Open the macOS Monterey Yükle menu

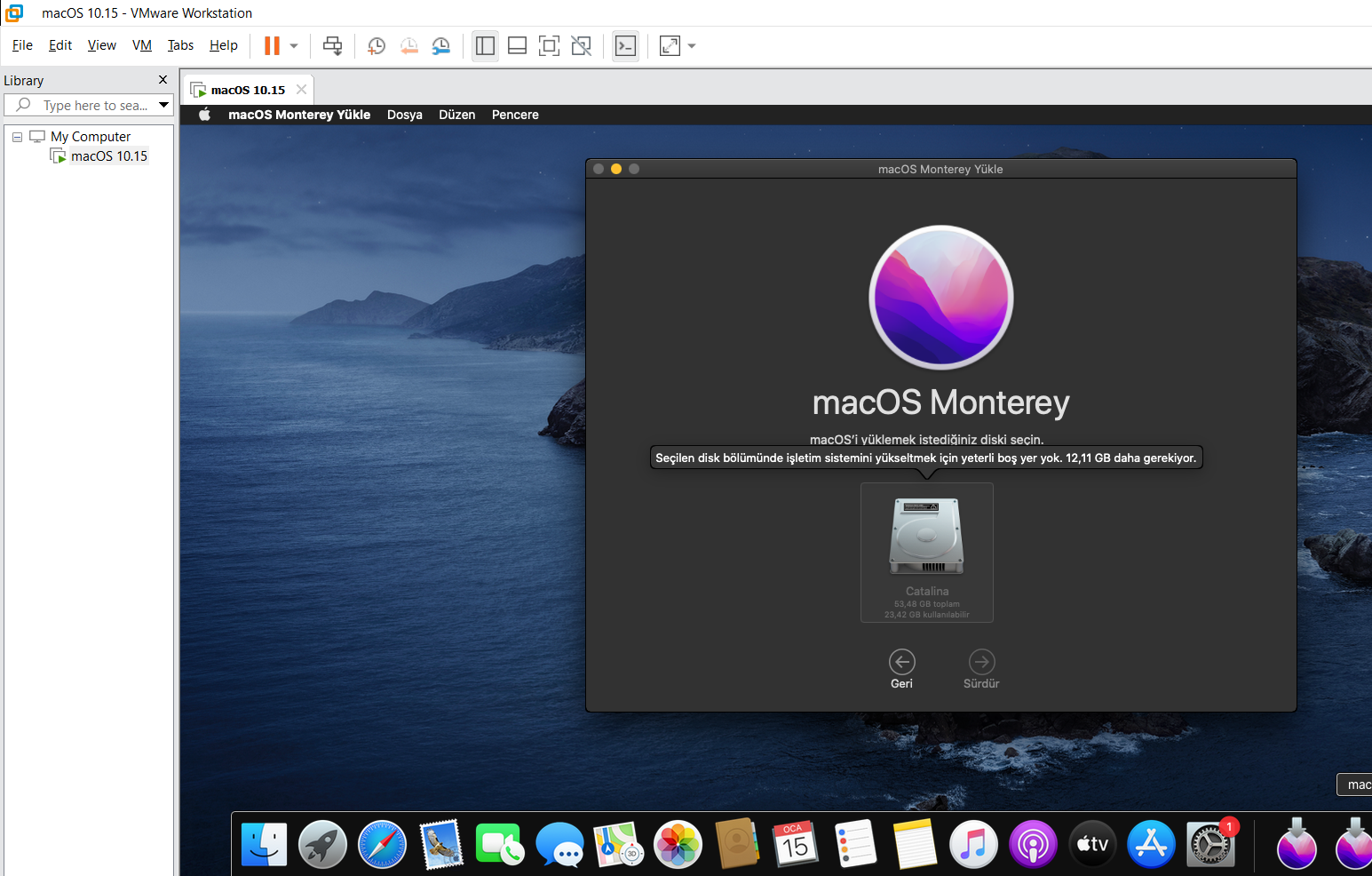299,115
